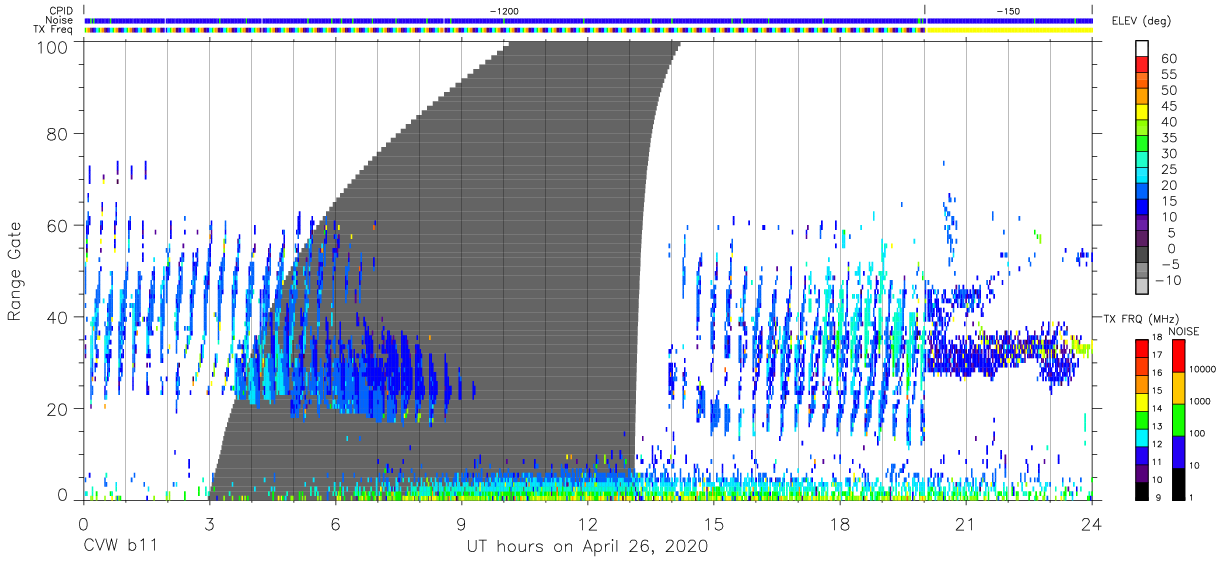The height and width of the screenshot is (567, 1228).
Task: Click the elevation scale label '60'
Action: (x=1170, y=59)
